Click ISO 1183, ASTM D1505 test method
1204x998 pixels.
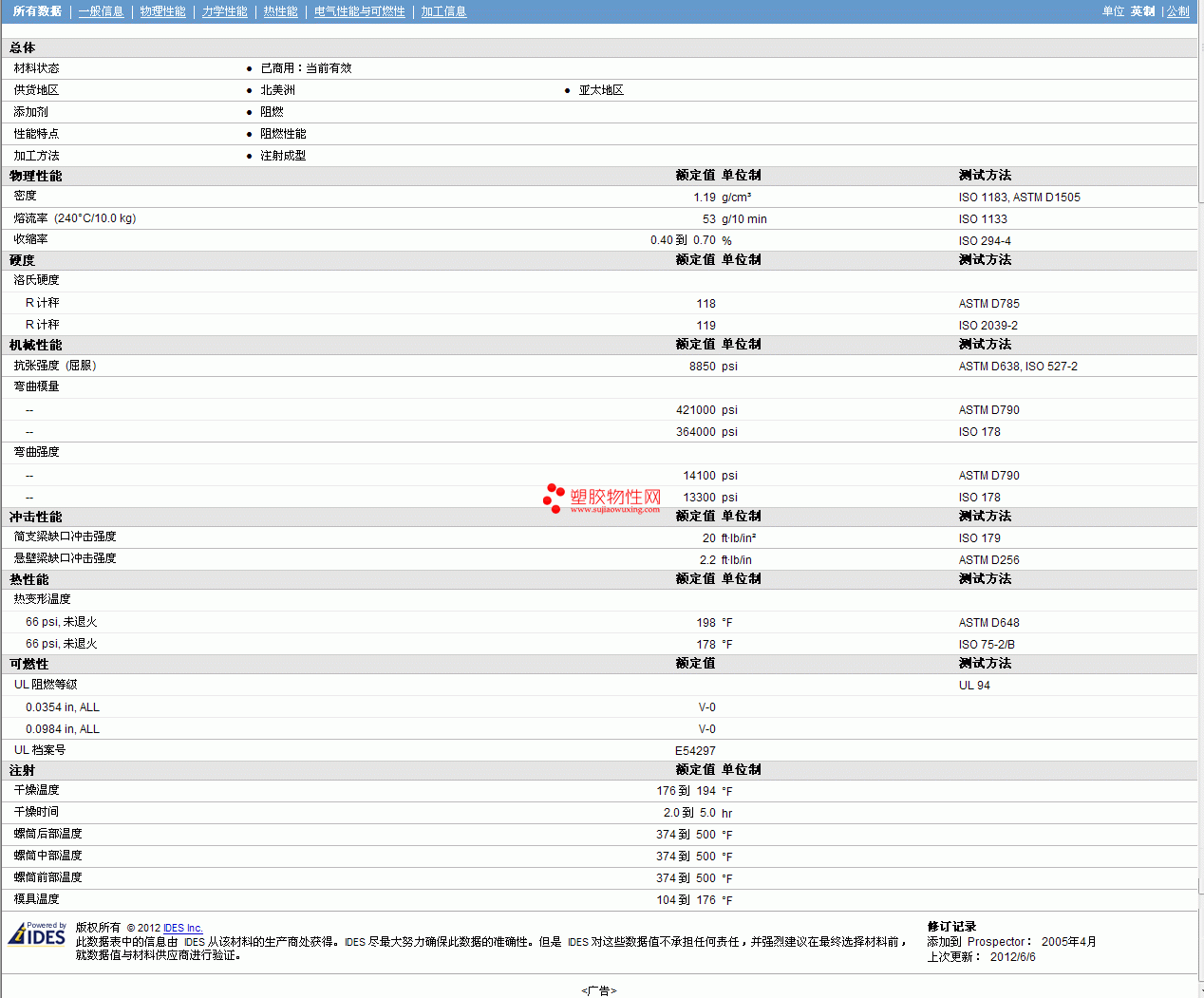click(1019, 198)
